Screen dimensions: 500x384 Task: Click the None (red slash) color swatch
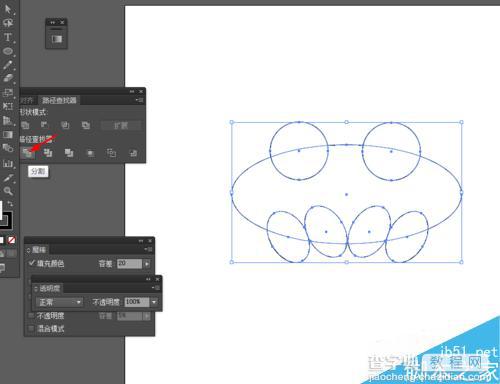[11, 240]
